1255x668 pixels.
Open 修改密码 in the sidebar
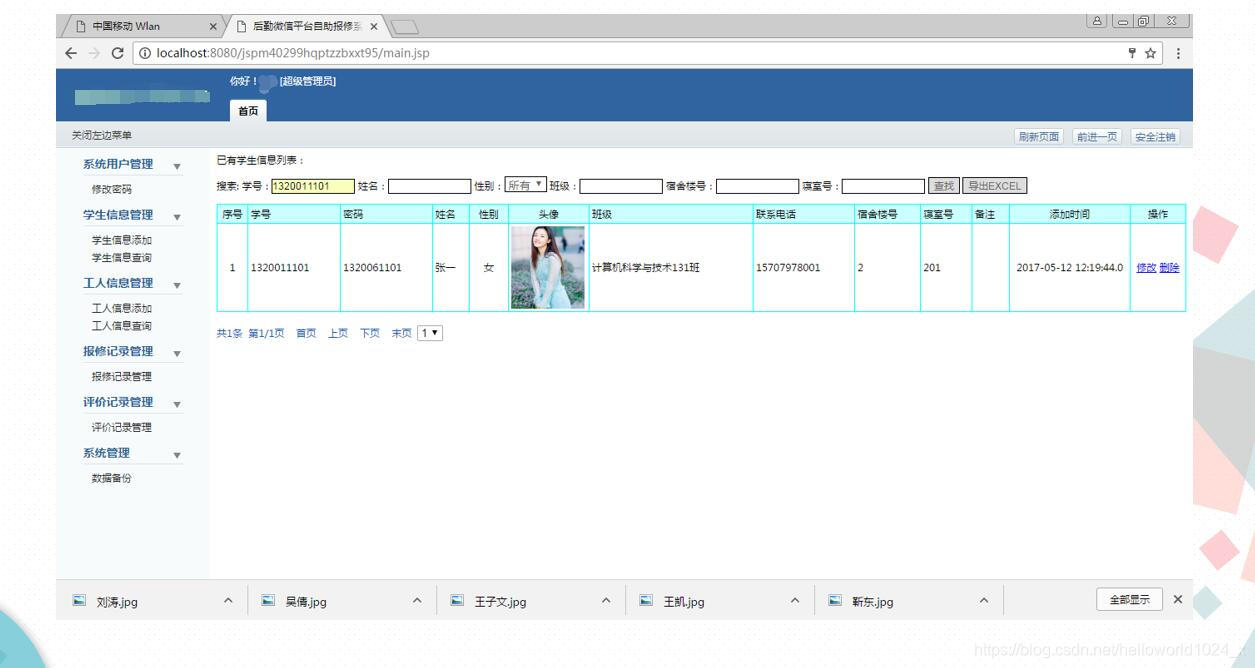[x=112, y=189]
